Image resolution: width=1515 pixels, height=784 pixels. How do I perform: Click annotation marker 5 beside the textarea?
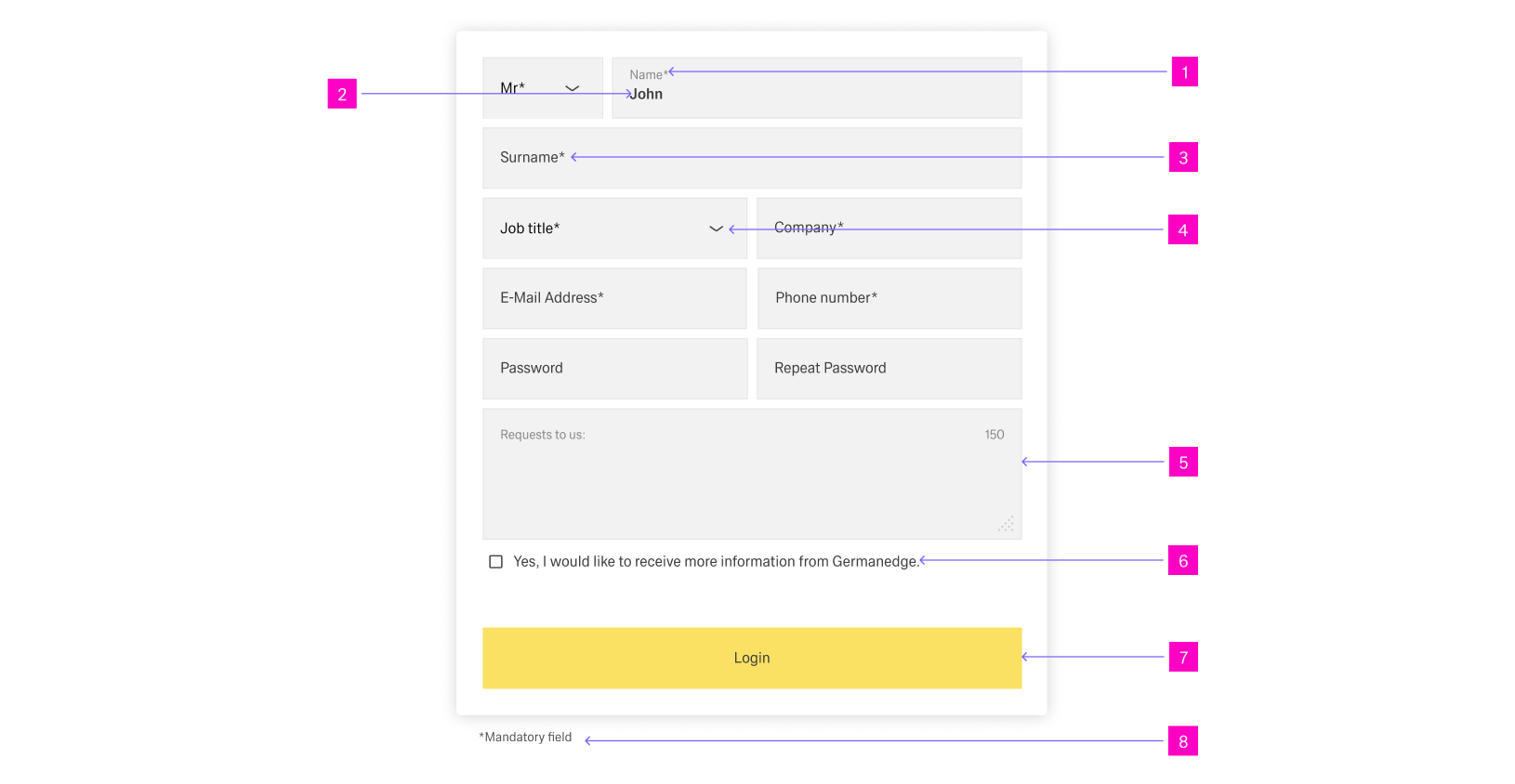coord(1183,463)
